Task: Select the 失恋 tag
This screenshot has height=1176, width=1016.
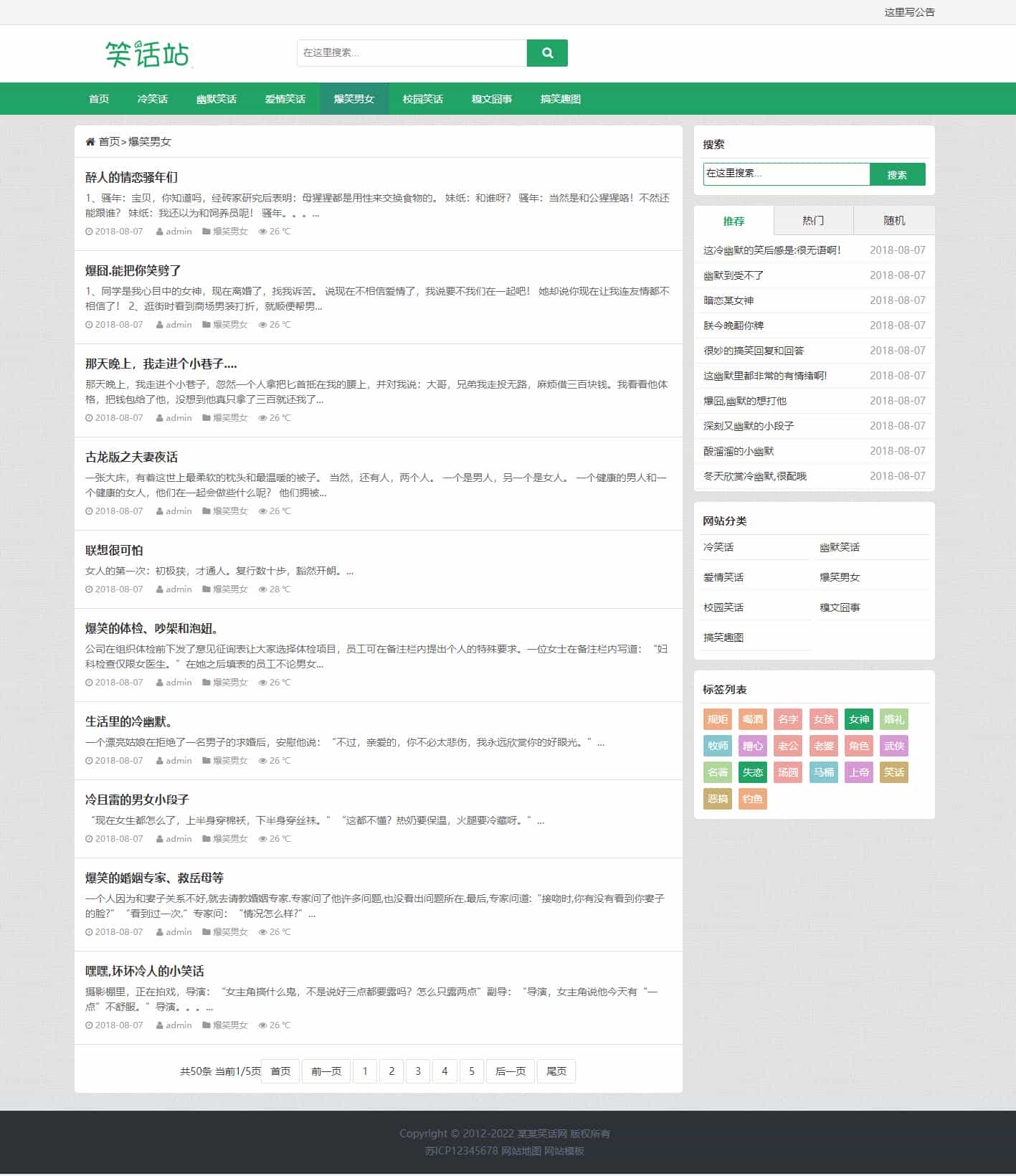Action: pos(753,772)
